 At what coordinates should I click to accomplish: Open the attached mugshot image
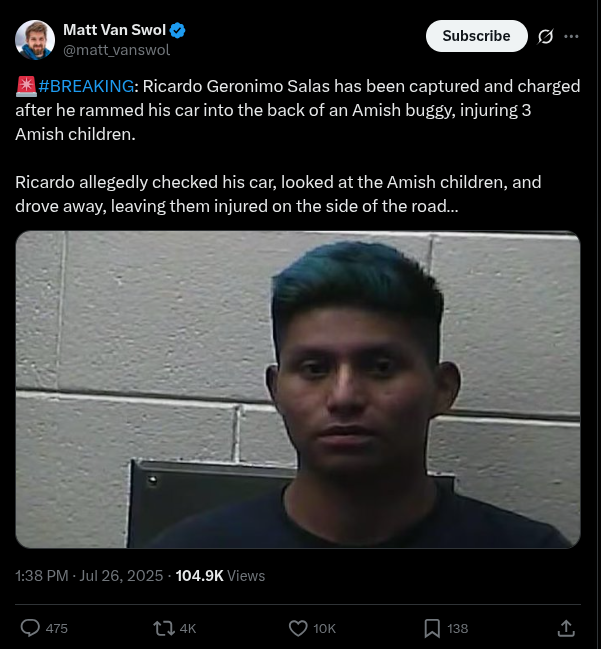point(298,389)
